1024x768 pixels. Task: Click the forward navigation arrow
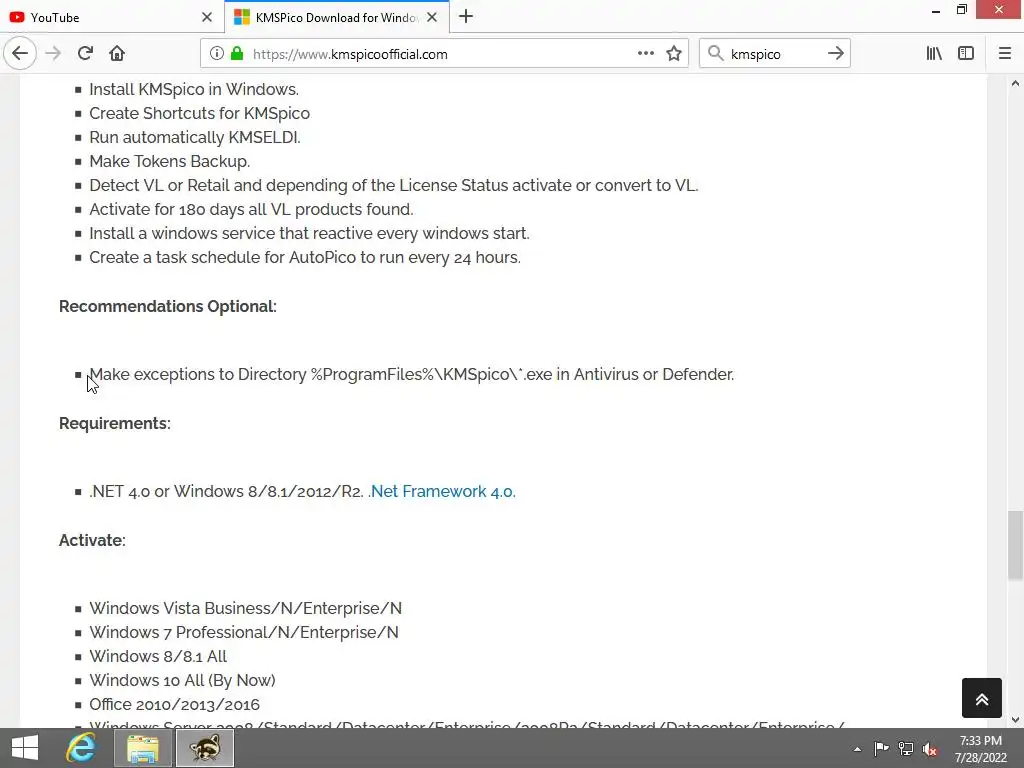tap(53, 53)
